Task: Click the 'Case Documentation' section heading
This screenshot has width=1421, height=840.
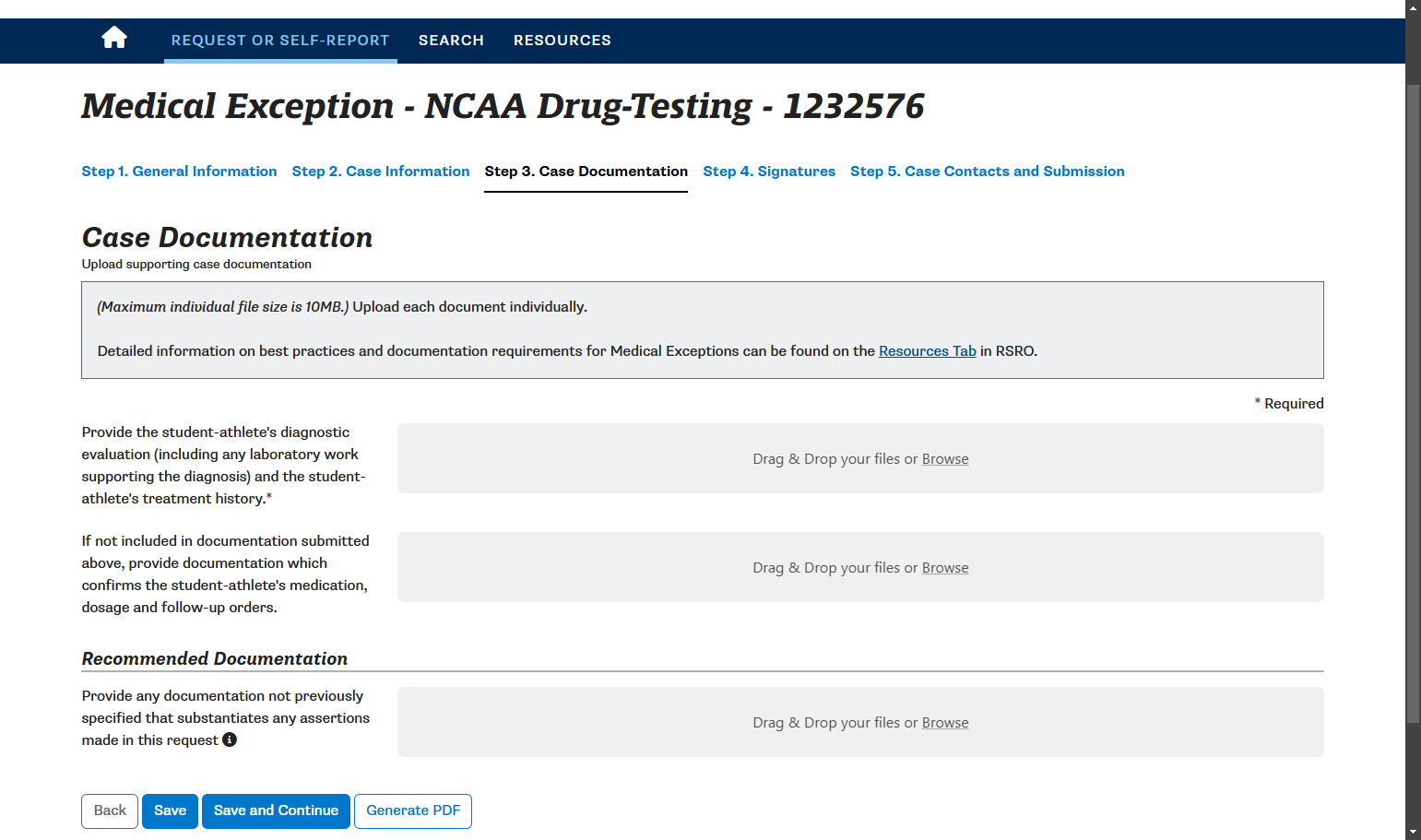Action: coord(227,237)
